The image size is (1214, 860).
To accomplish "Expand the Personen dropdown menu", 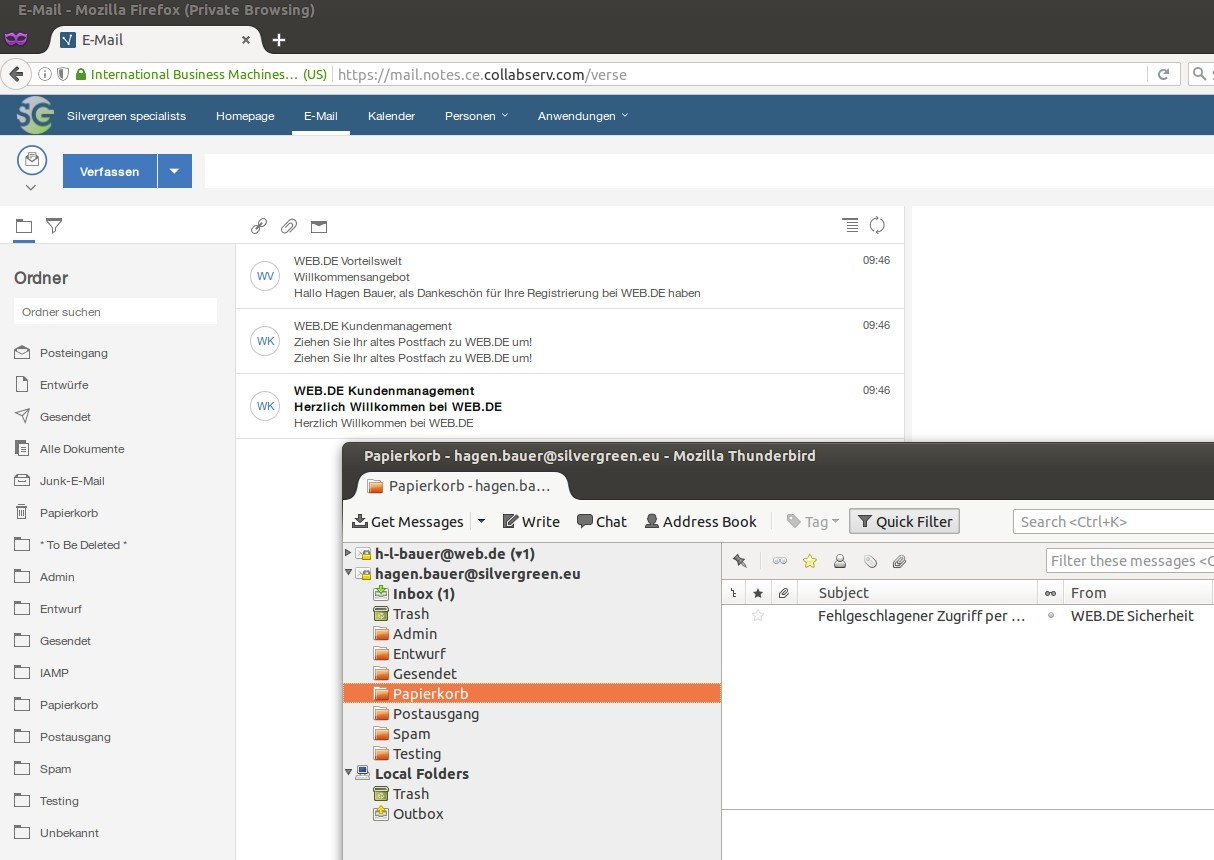I will pos(476,116).
